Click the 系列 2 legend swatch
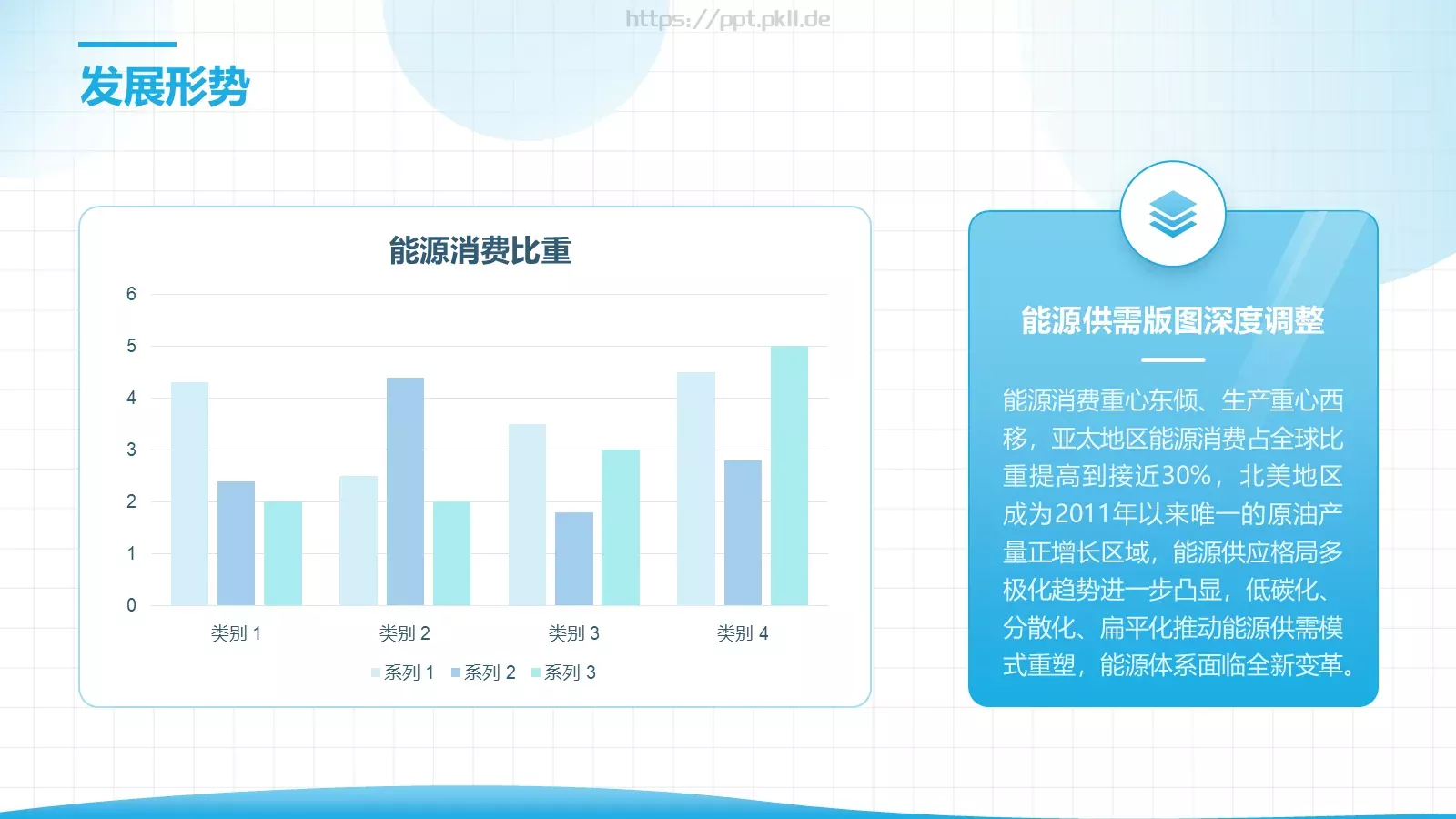The height and width of the screenshot is (819, 1456). click(x=456, y=672)
